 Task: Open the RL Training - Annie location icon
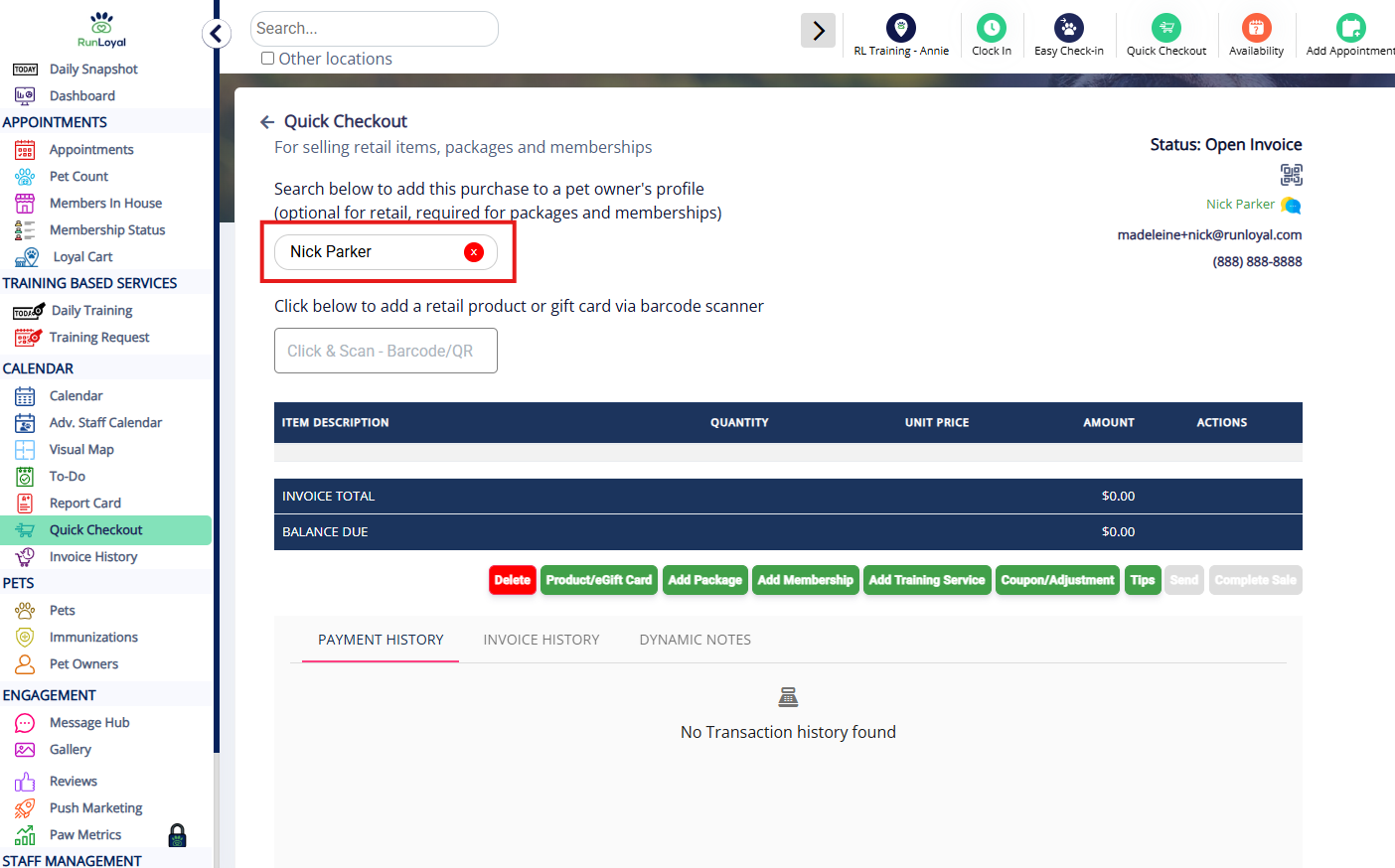coord(901,28)
